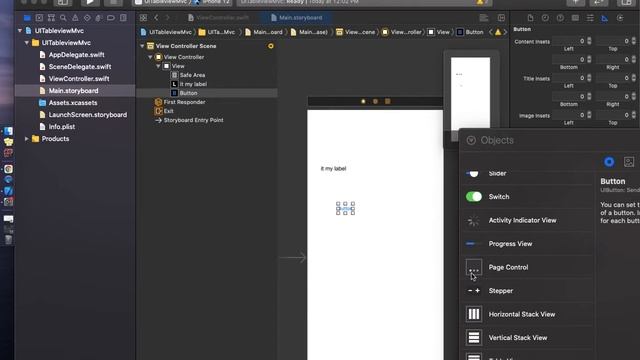
Task: Show the Size inspector ruler icon
Action: [x=605, y=18]
